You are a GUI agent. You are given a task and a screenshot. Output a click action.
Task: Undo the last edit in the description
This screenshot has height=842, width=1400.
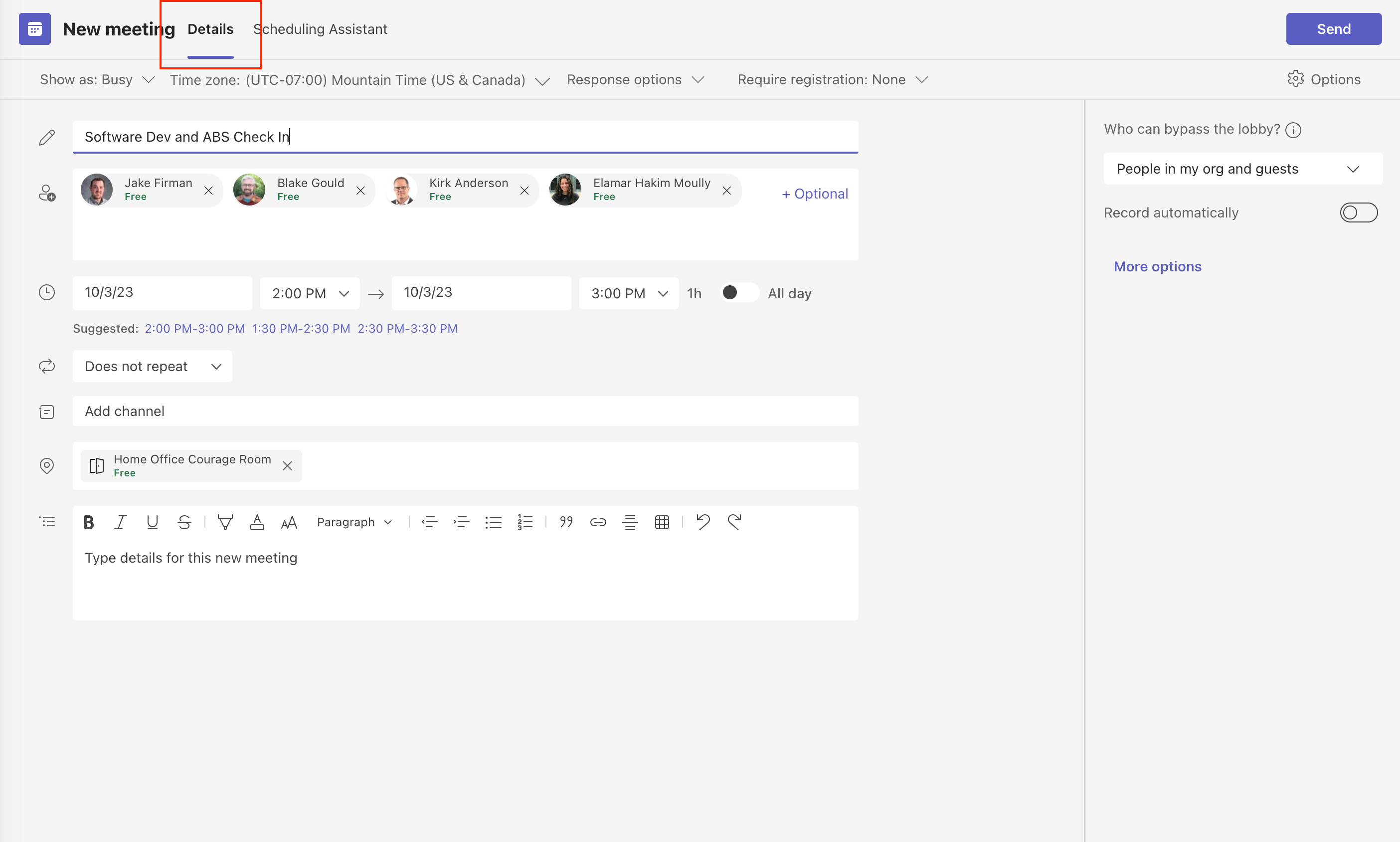[702, 521]
